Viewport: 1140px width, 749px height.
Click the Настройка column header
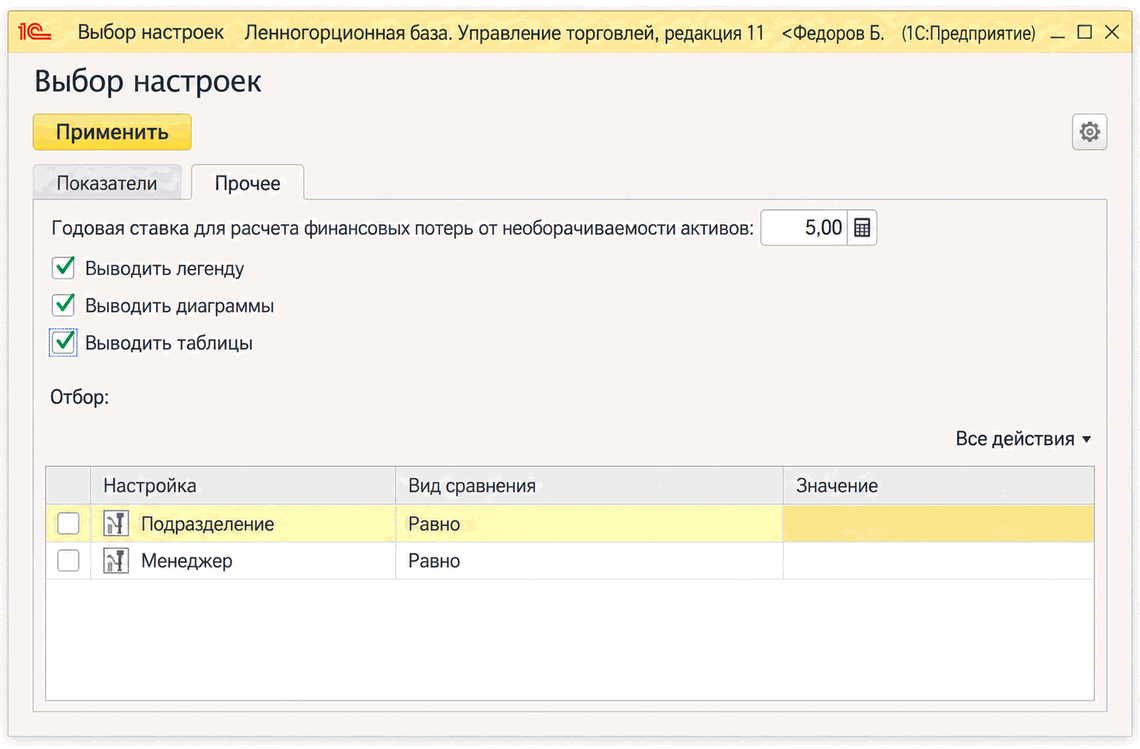[x=243, y=485]
